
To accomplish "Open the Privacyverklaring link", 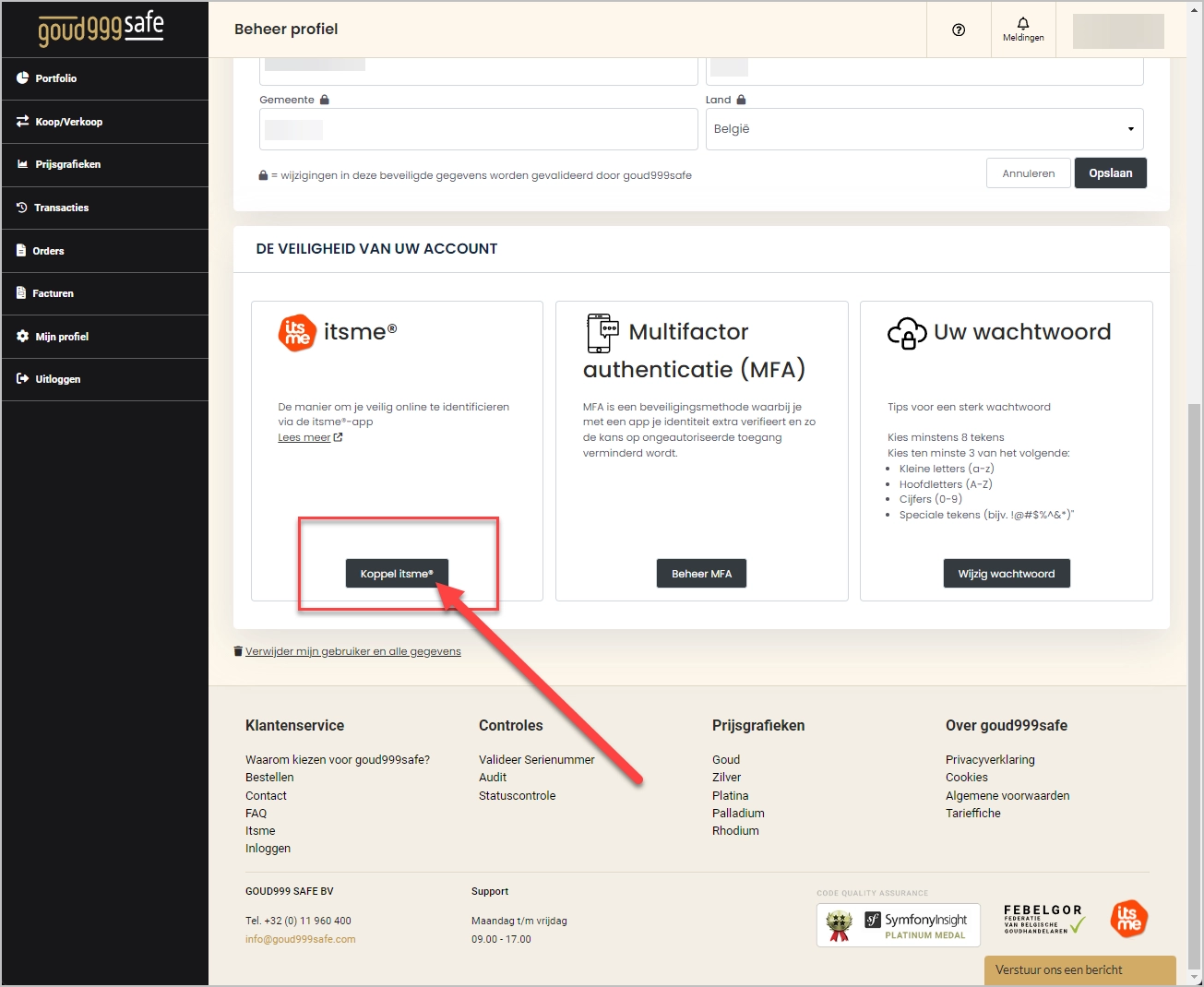I will [x=990, y=760].
